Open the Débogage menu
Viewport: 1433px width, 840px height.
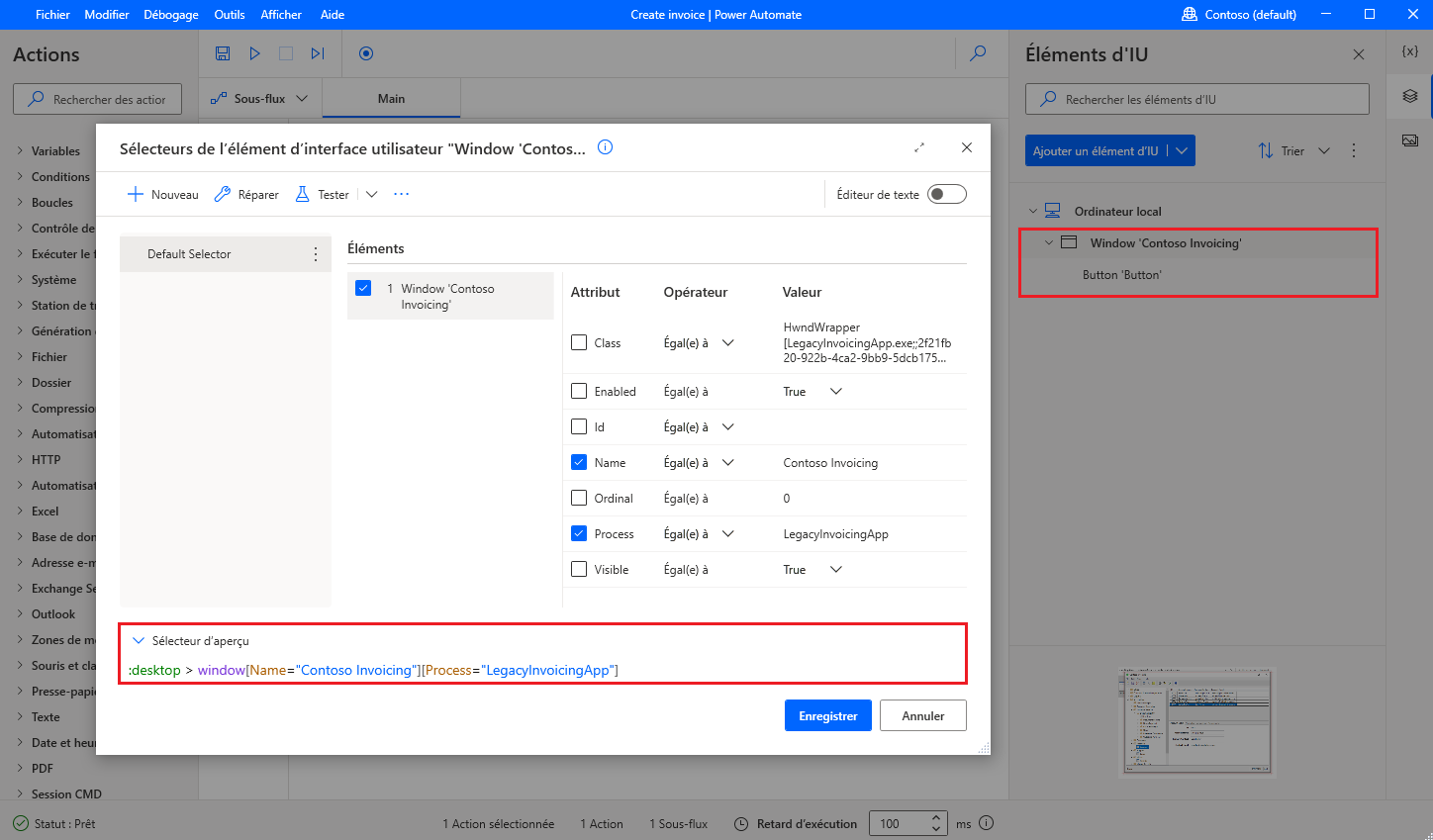[171, 14]
